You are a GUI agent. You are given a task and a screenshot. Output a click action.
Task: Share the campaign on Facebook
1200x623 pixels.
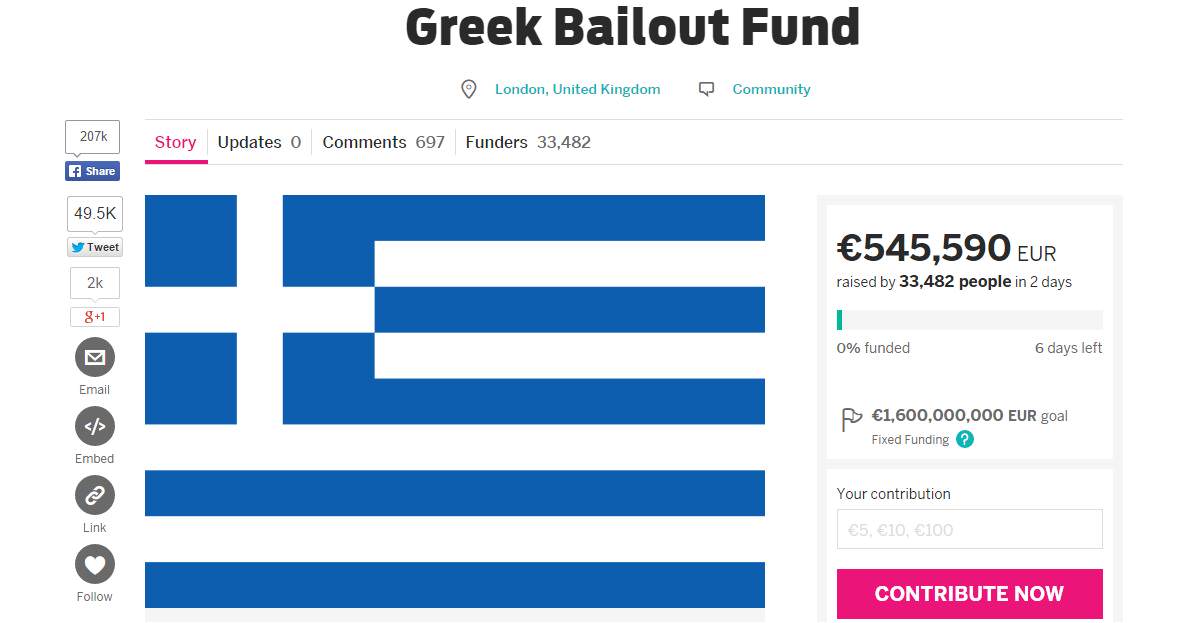(93, 171)
